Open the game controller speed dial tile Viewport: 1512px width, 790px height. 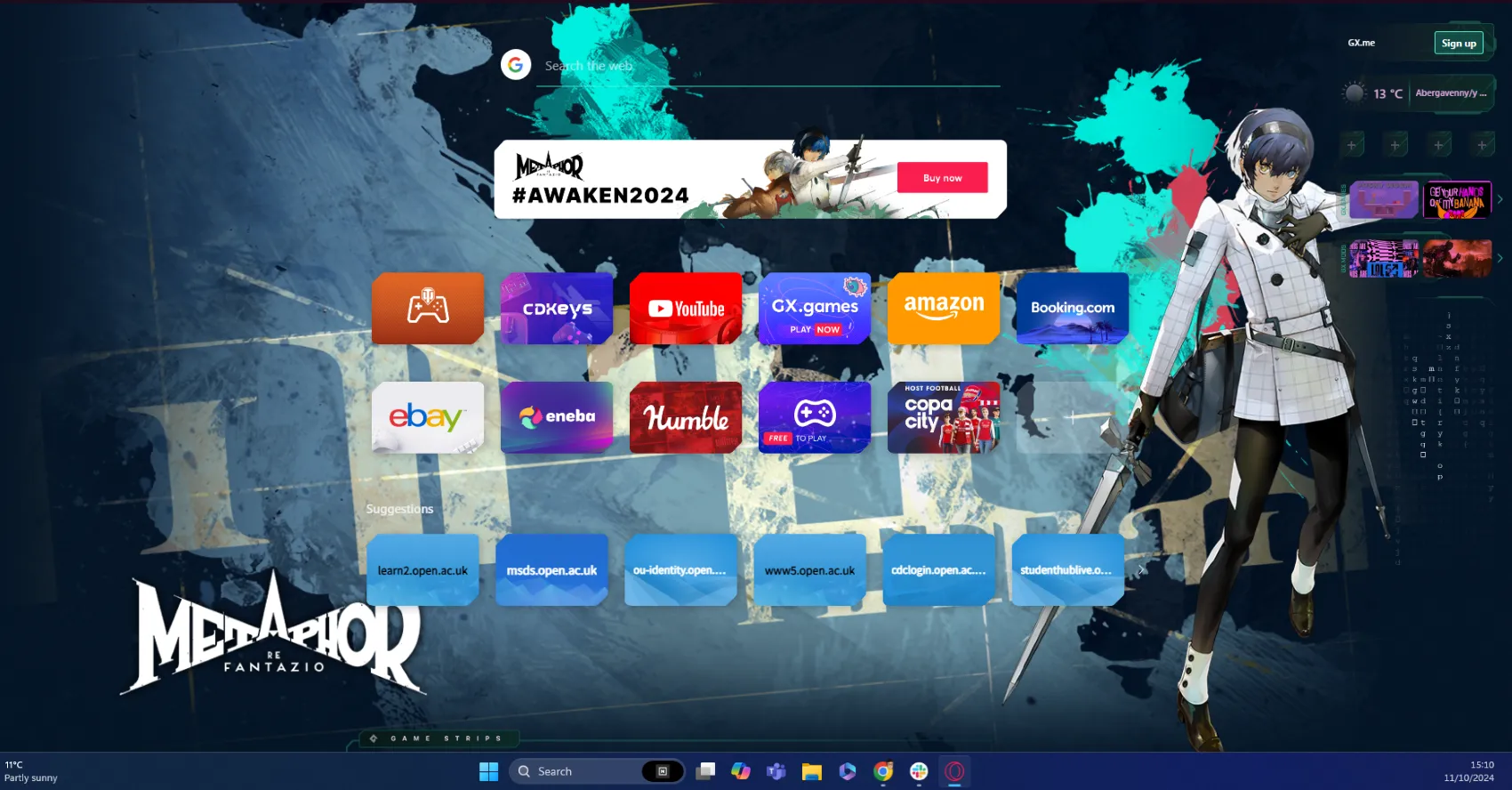[428, 309]
